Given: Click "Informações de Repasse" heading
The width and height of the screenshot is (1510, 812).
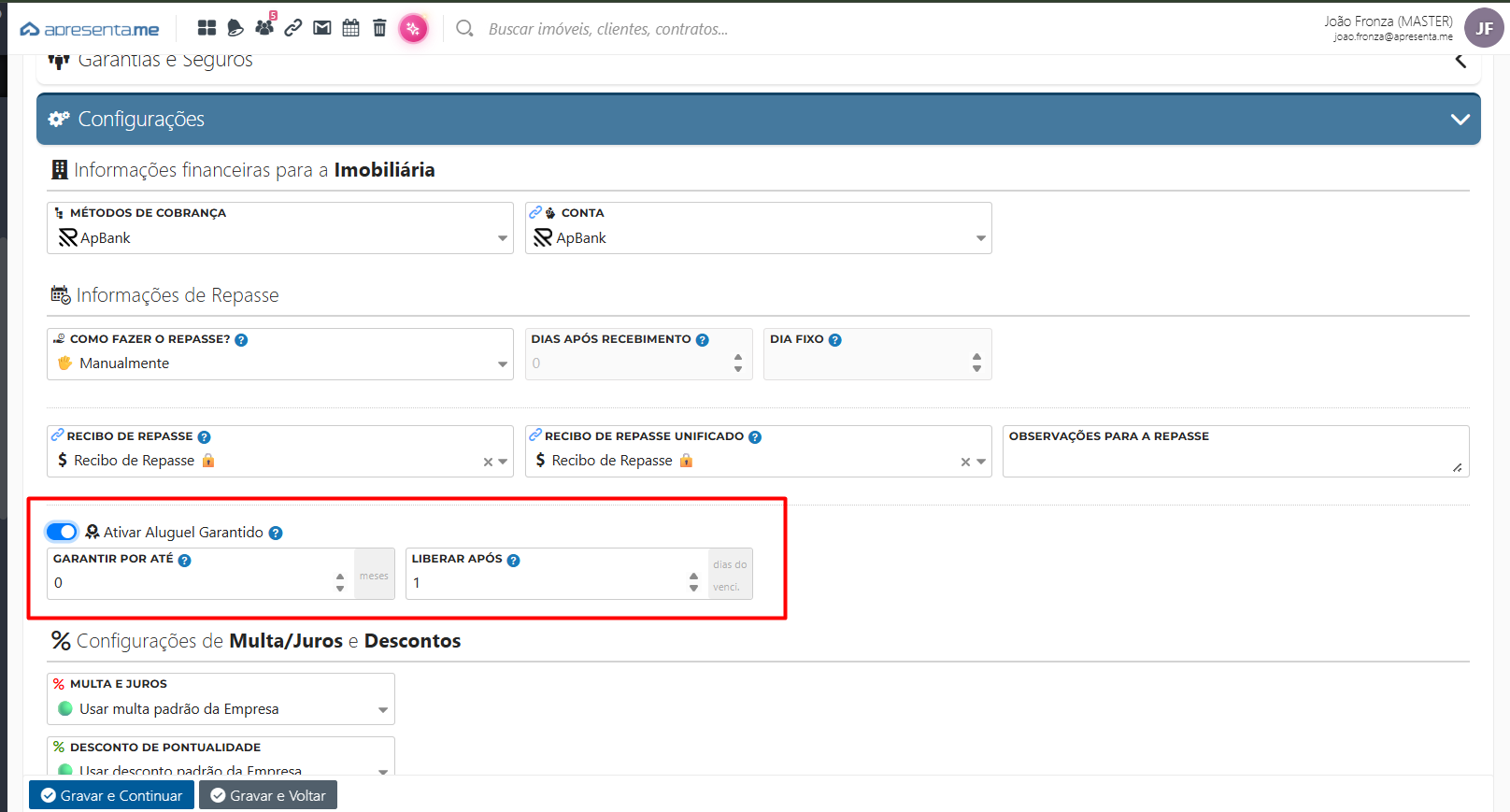Looking at the screenshot, I should (178, 295).
